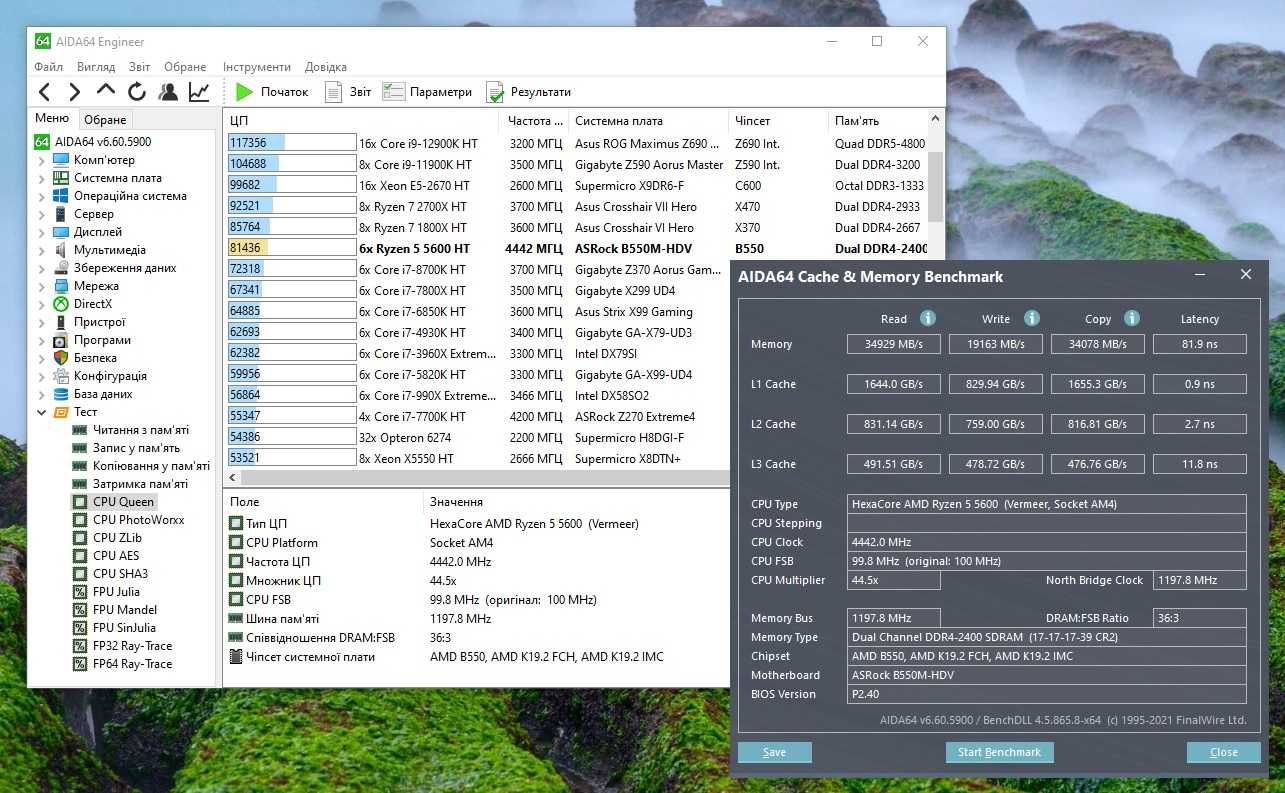Select the 6x Ryzen 5 5600 HT result row
Viewport: 1285px width, 793px height.
(x=577, y=248)
